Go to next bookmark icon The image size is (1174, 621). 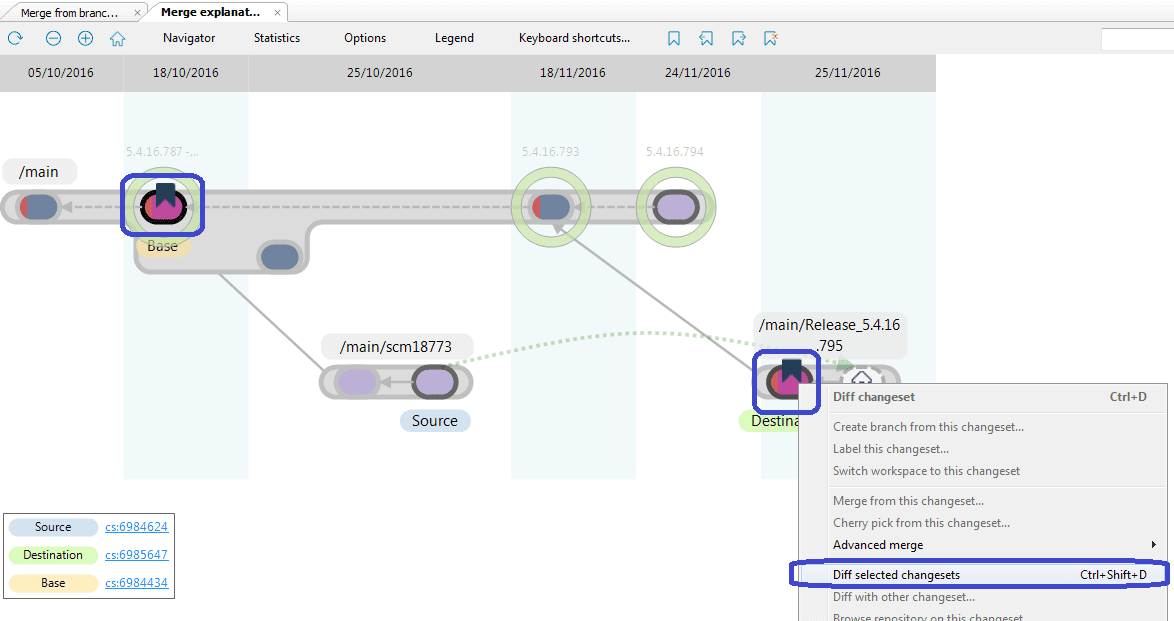[738, 37]
